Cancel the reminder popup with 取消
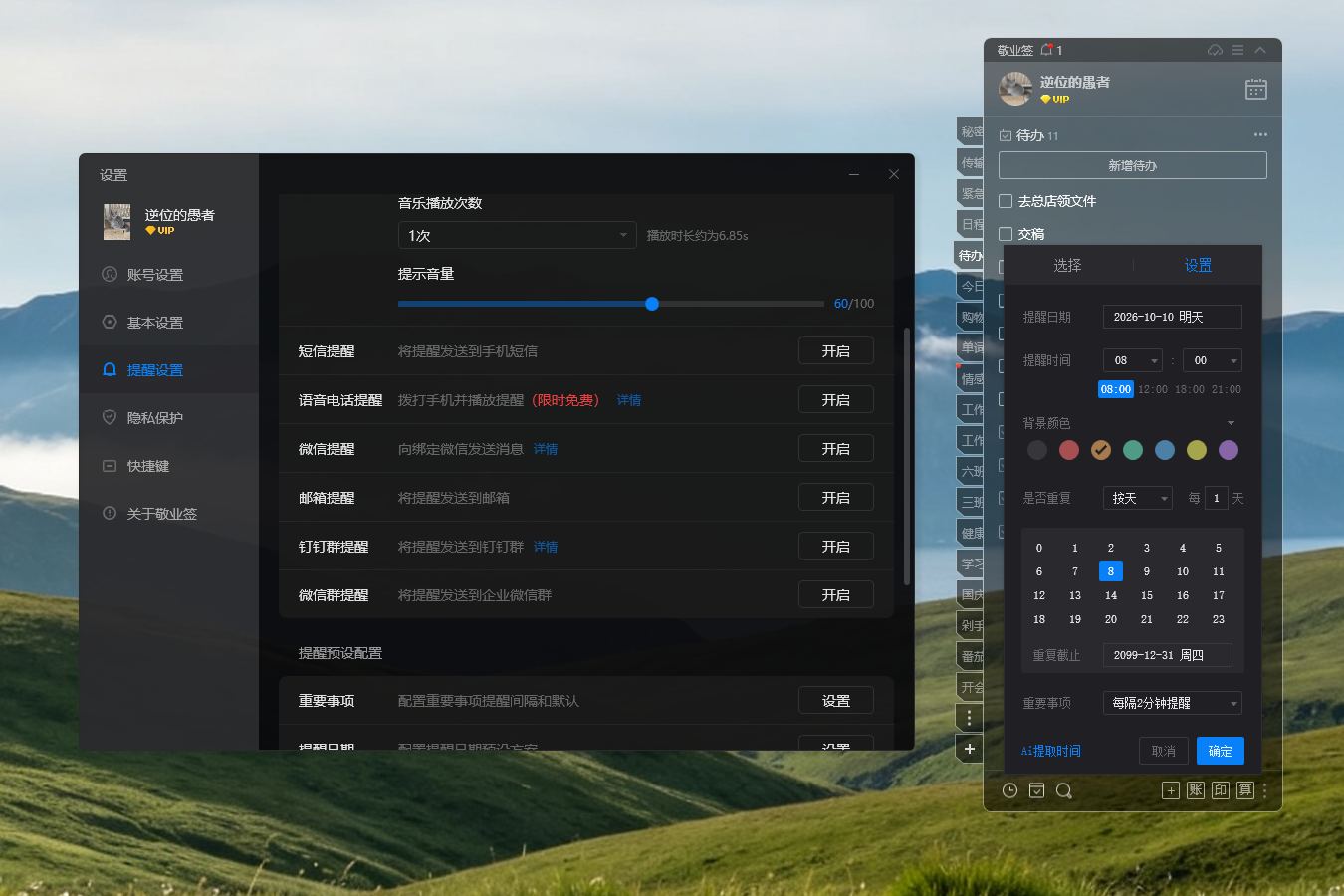The width and height of the screenshot is (1344, 896). (x=1163, y=751)
